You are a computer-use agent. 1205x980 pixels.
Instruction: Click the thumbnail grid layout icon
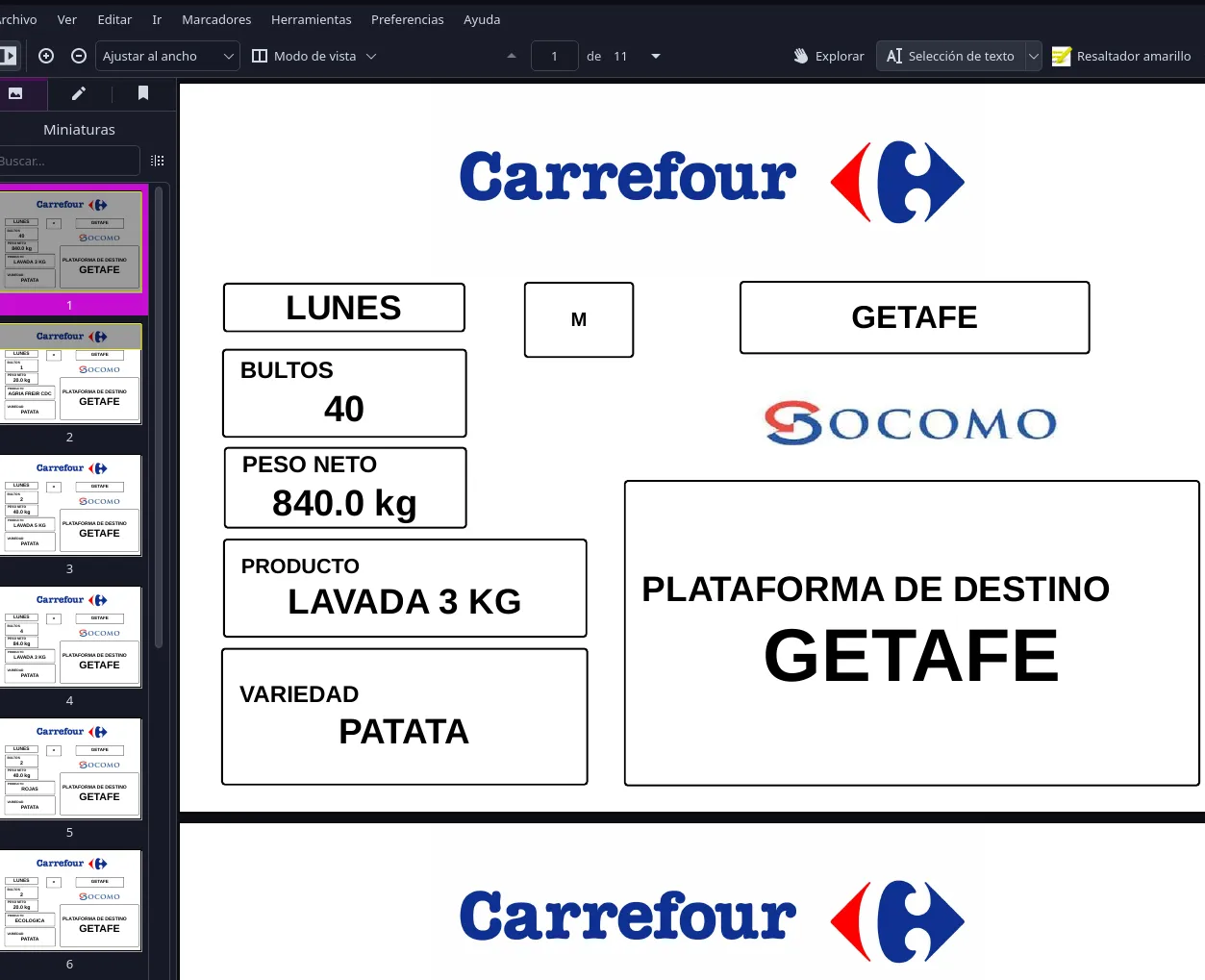pyautogui.click(x=158, y=160)
